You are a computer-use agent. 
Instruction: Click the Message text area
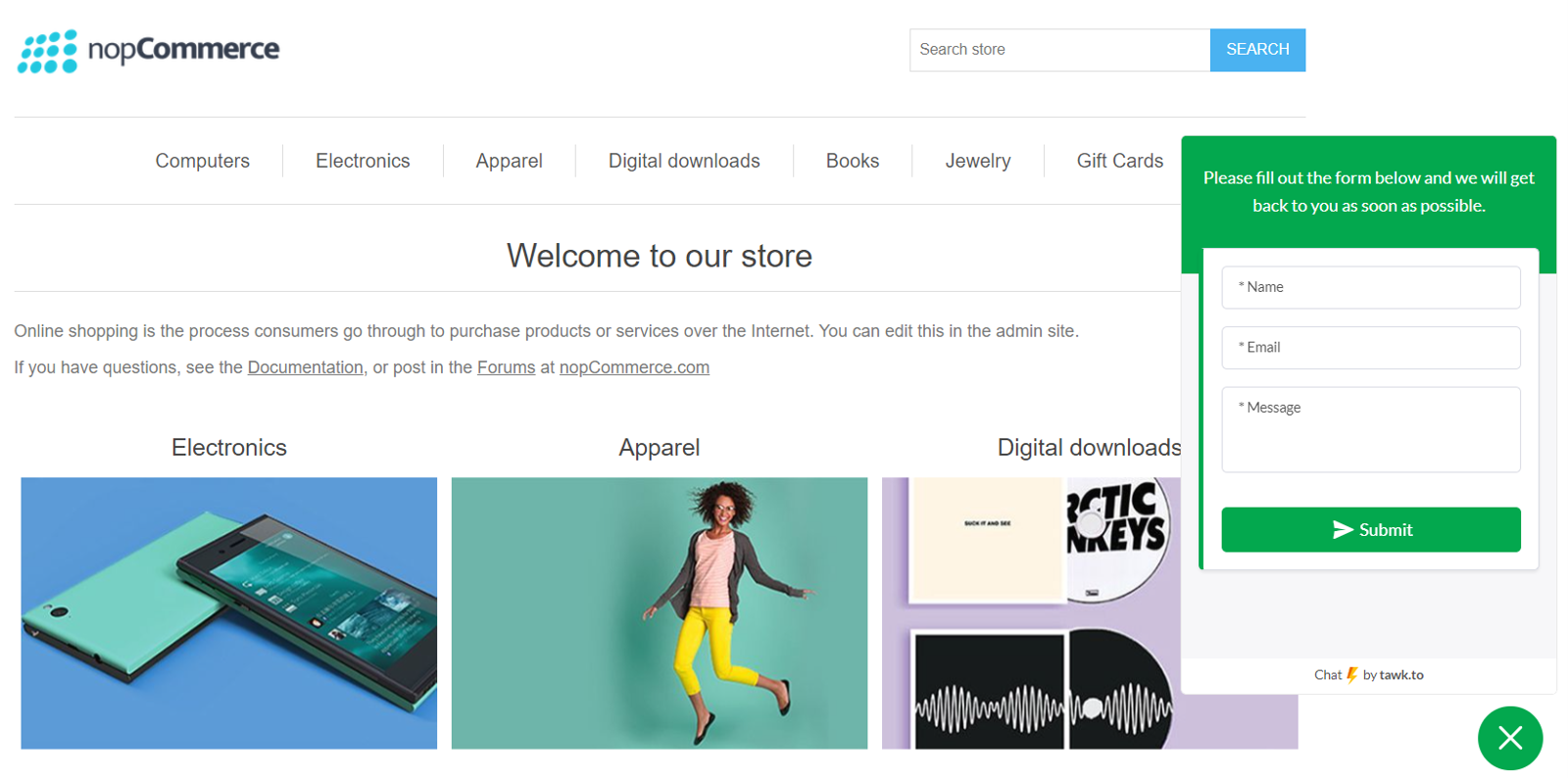[1370, 429]
